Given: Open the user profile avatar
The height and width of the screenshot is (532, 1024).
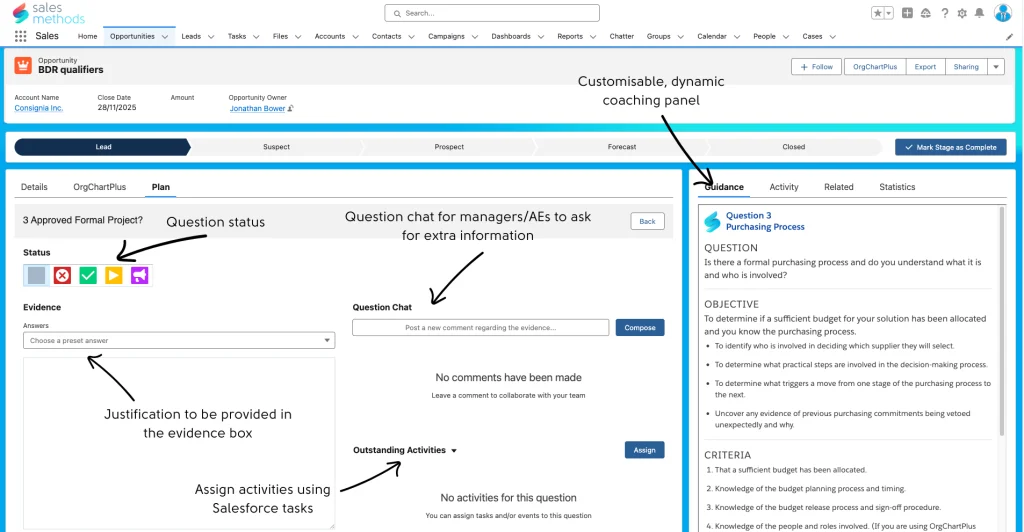Looking at the screenshot, I should [x=1002, y=13].
